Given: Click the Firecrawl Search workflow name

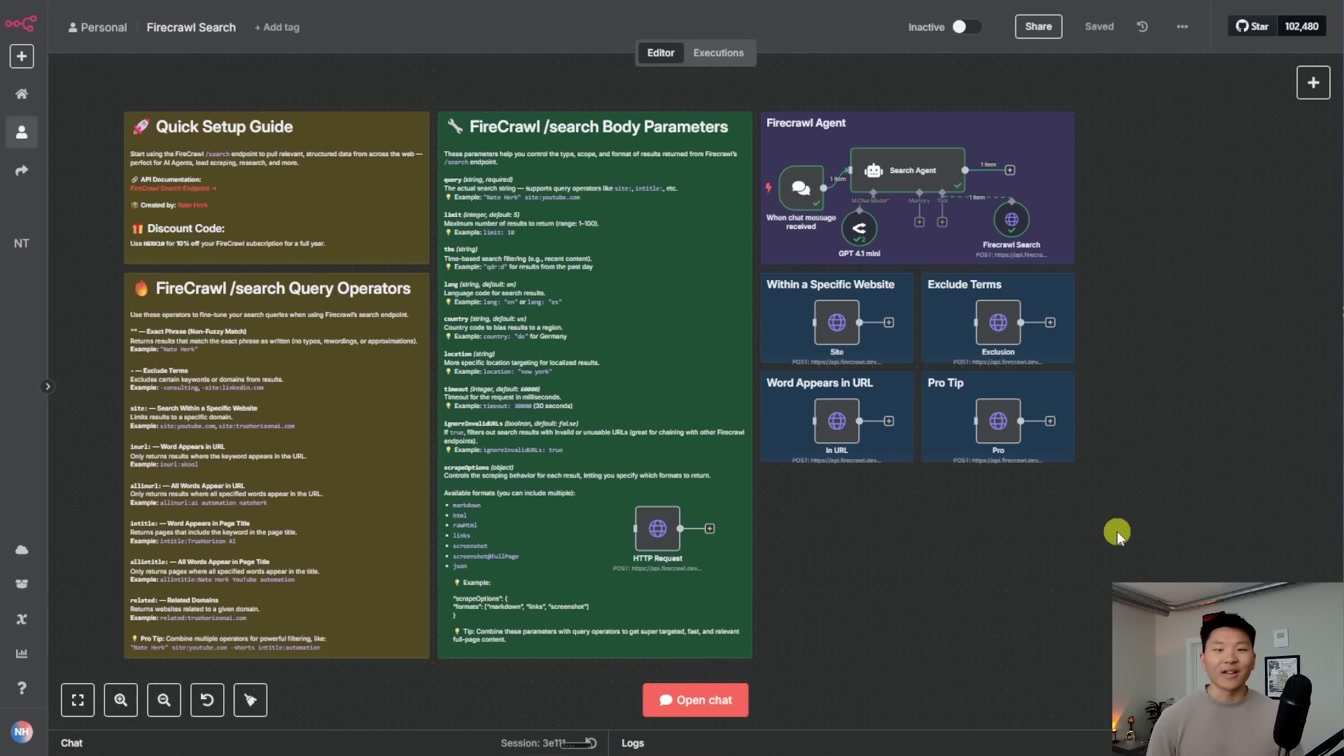Looking at the screenshot, I should coord(191,27).
